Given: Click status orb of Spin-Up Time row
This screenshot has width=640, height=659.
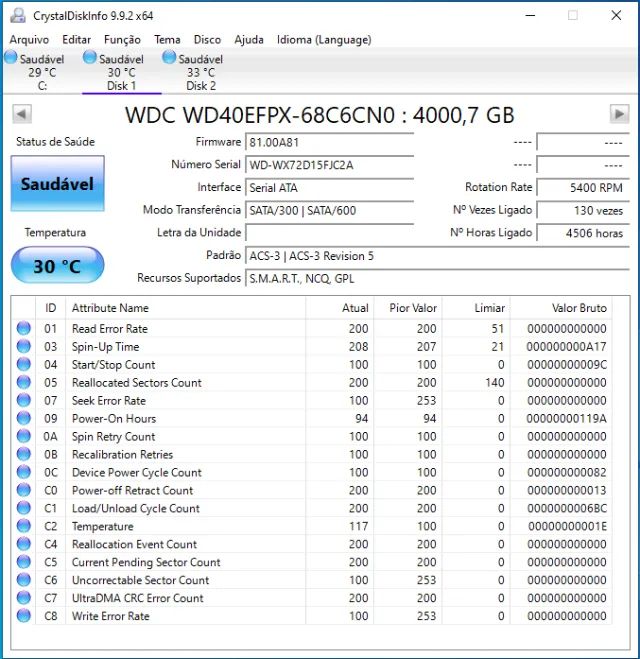Looking at the screenshot, I should click(x=24, y=346).
